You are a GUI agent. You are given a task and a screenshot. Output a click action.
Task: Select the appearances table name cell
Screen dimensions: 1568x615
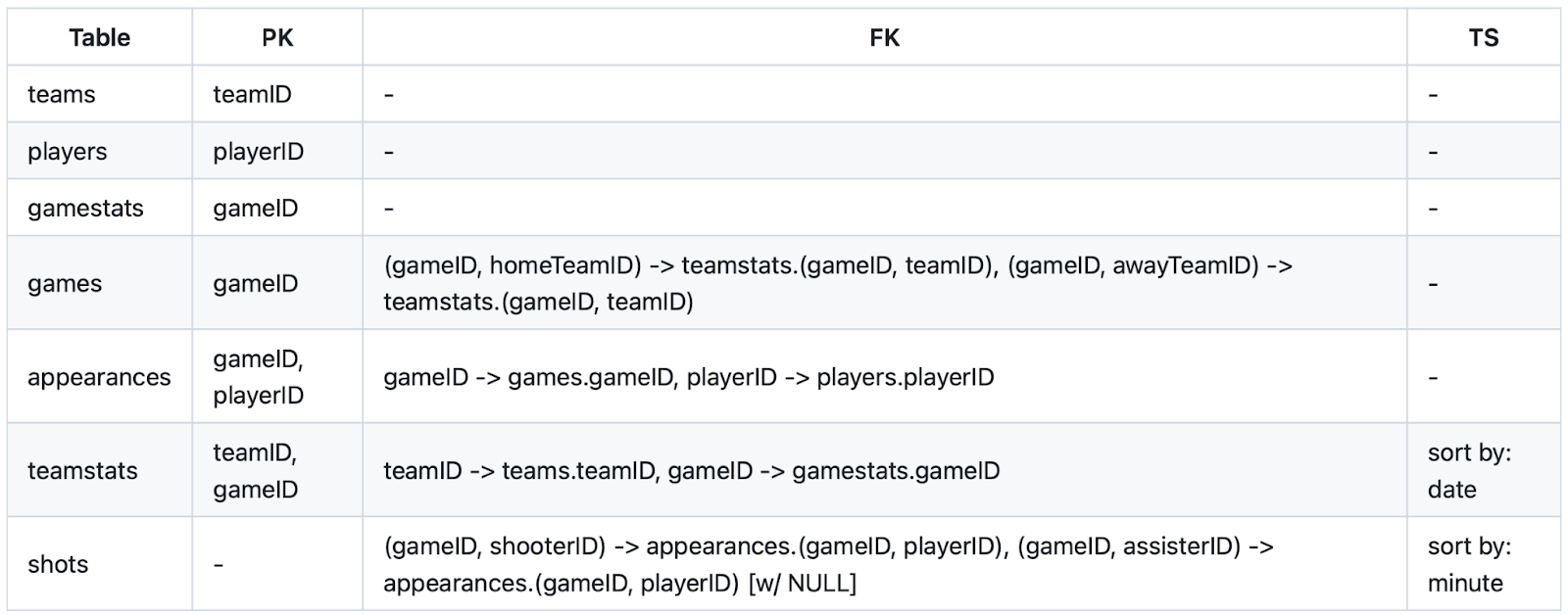click(x=99, y=377)
